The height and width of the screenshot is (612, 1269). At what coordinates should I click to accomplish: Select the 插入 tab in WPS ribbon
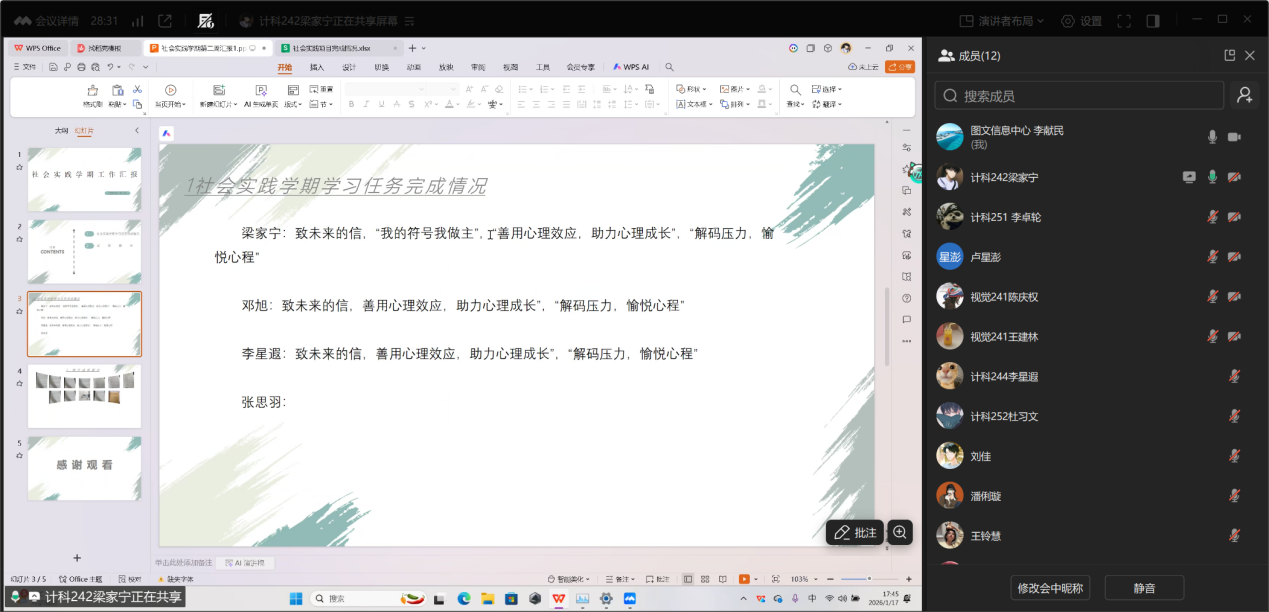click(317, 67)
